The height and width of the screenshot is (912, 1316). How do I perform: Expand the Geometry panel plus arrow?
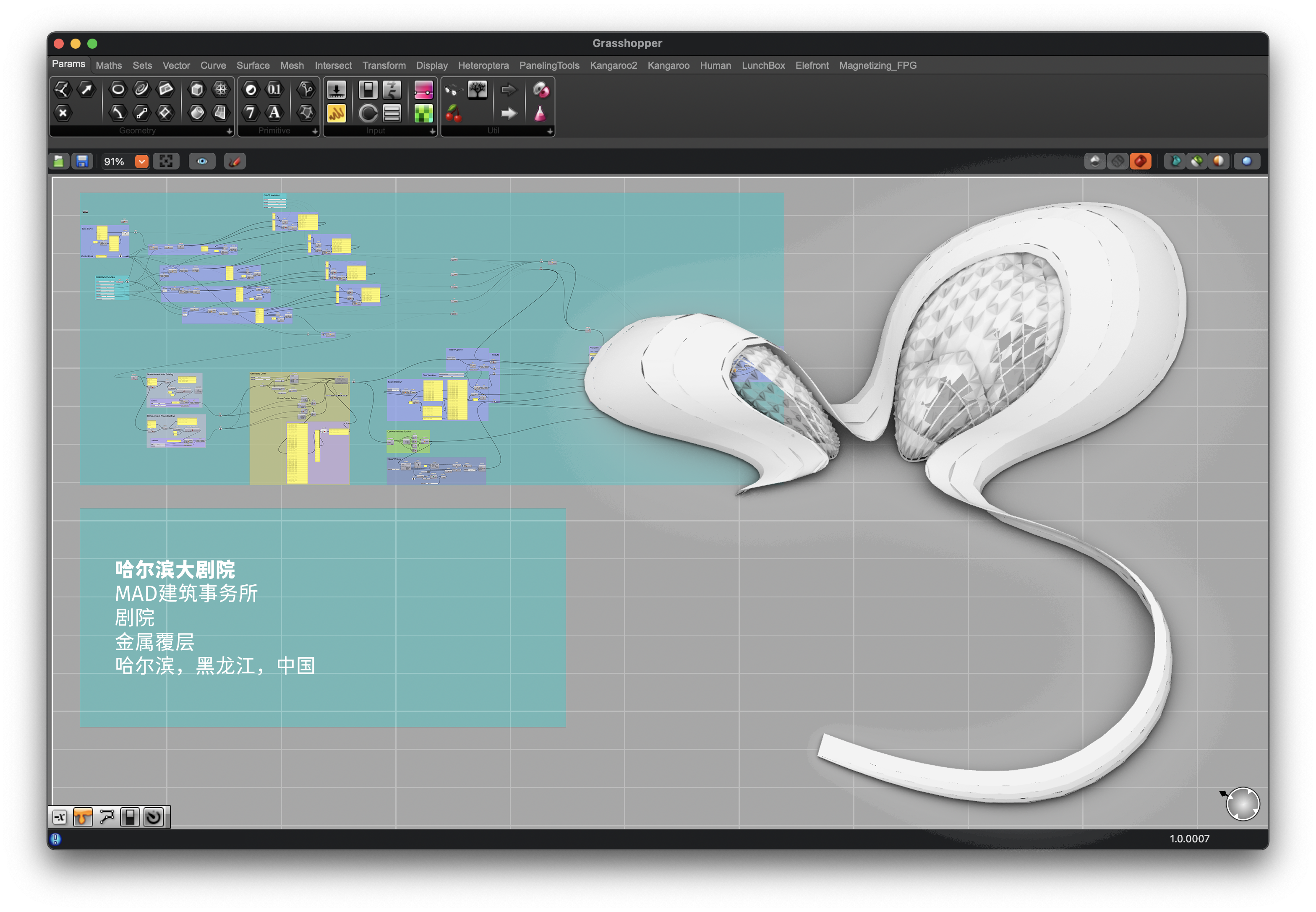click(x=229, y=131)
